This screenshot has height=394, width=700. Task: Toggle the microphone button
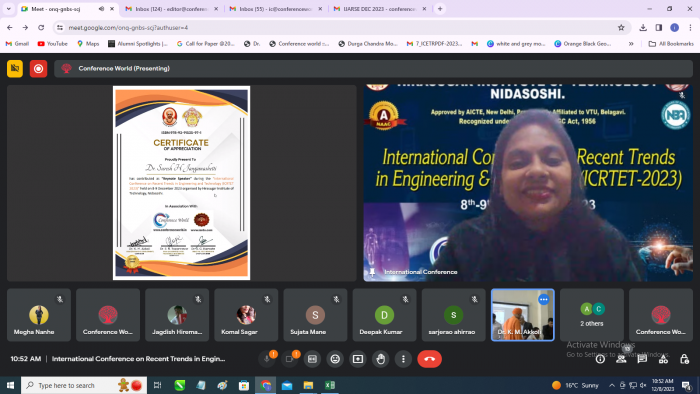pos(267,359)
